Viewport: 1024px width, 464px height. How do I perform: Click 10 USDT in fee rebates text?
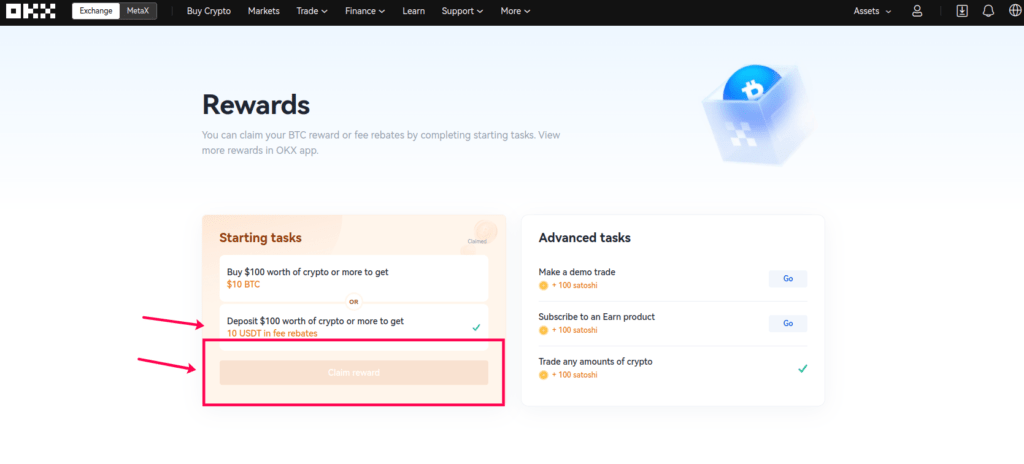tap(272, 333)
